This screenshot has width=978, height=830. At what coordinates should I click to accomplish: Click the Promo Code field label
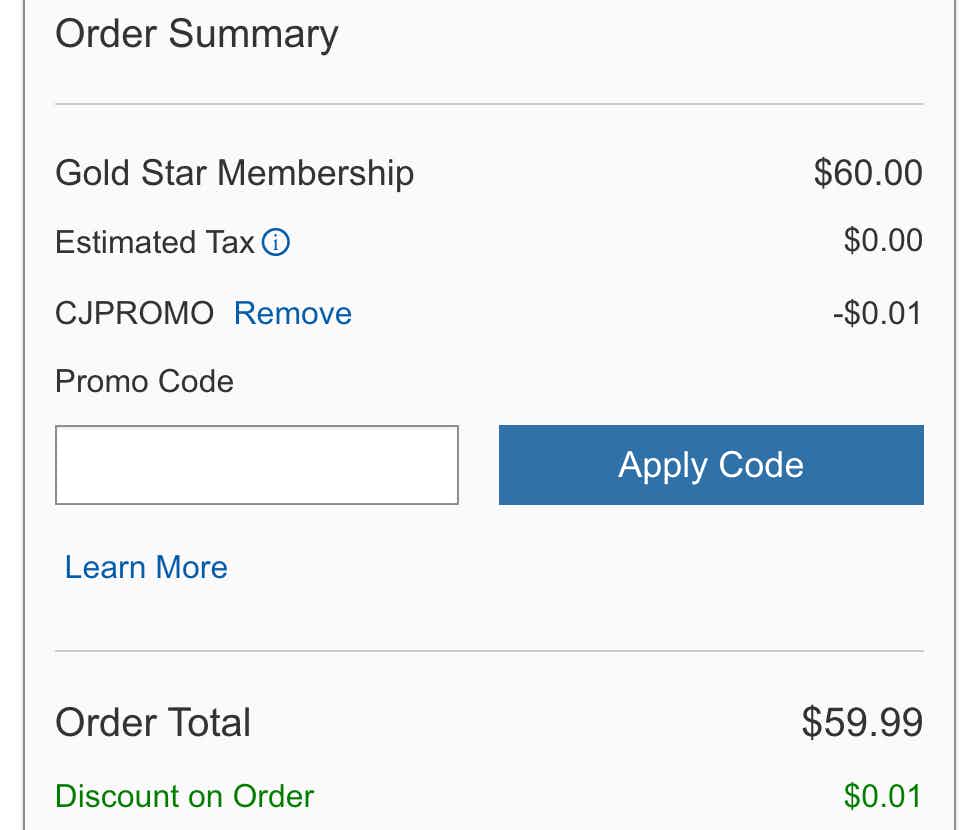(x=144, y=382)
